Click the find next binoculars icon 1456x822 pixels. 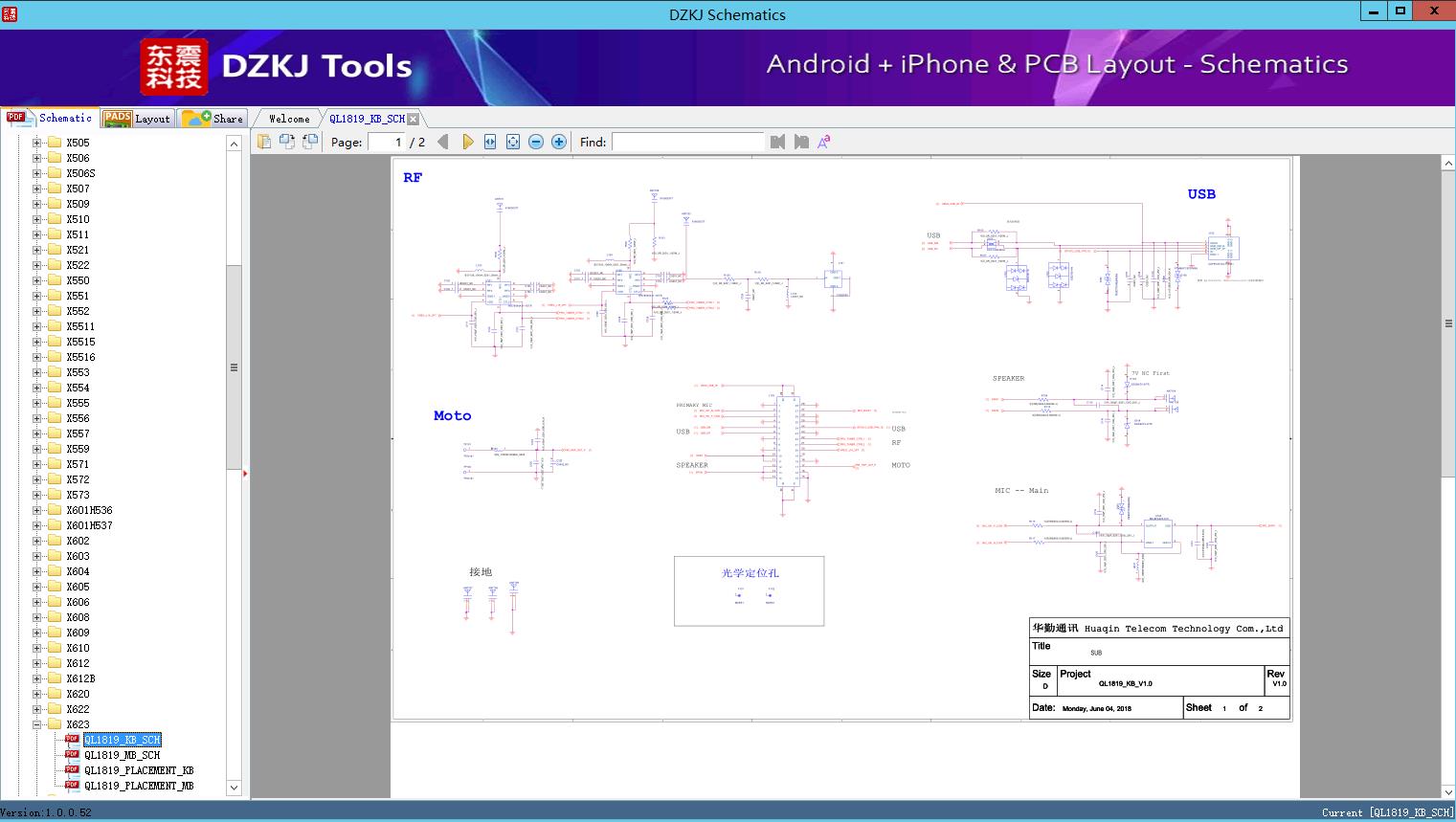(801, 142)
